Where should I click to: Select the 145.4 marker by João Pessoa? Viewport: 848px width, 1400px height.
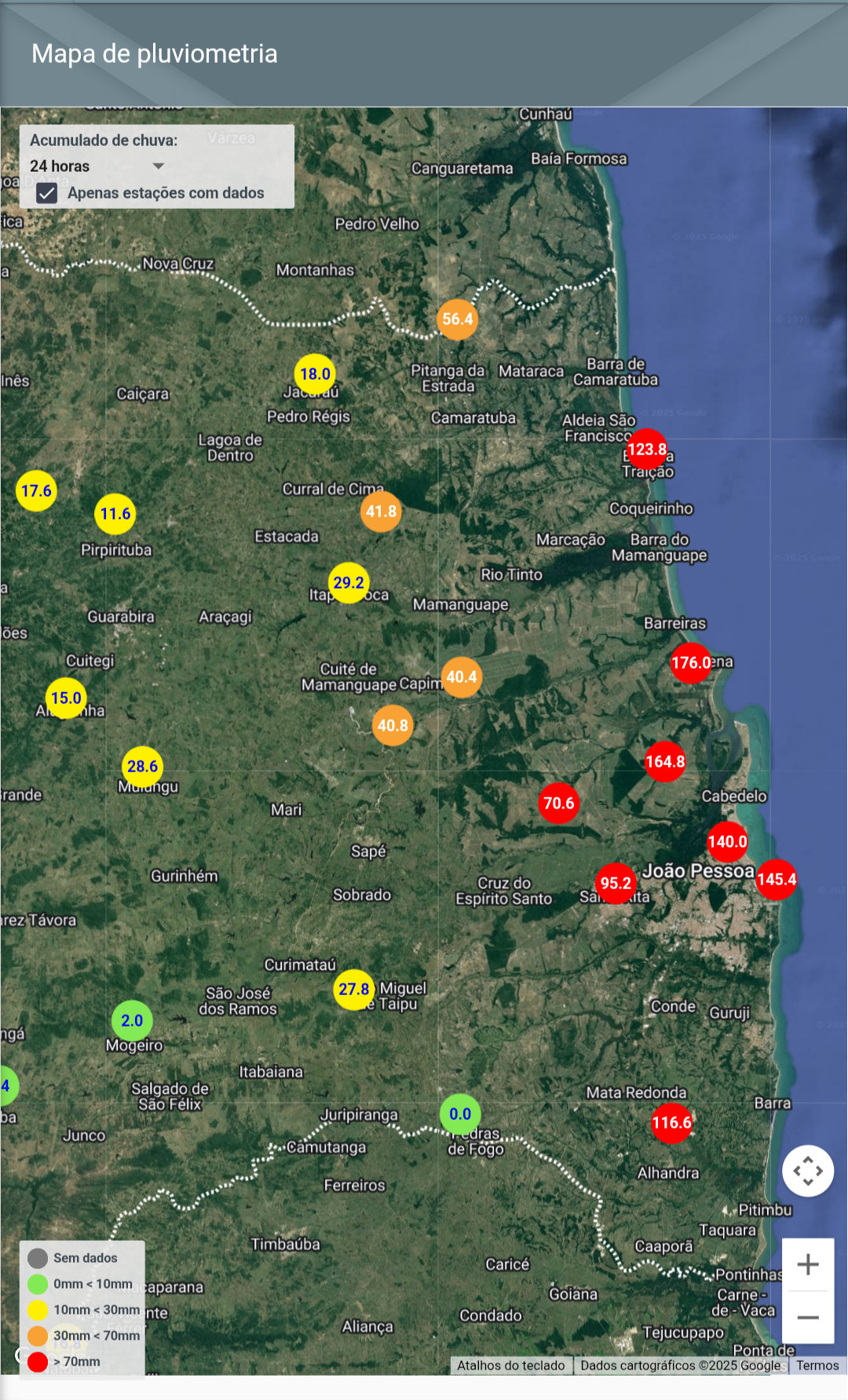(x=776, y=879)
